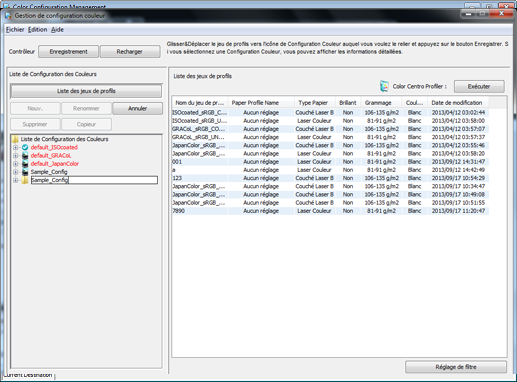Open the Aide menu
The image size is (517, 382).
(57, 30)
